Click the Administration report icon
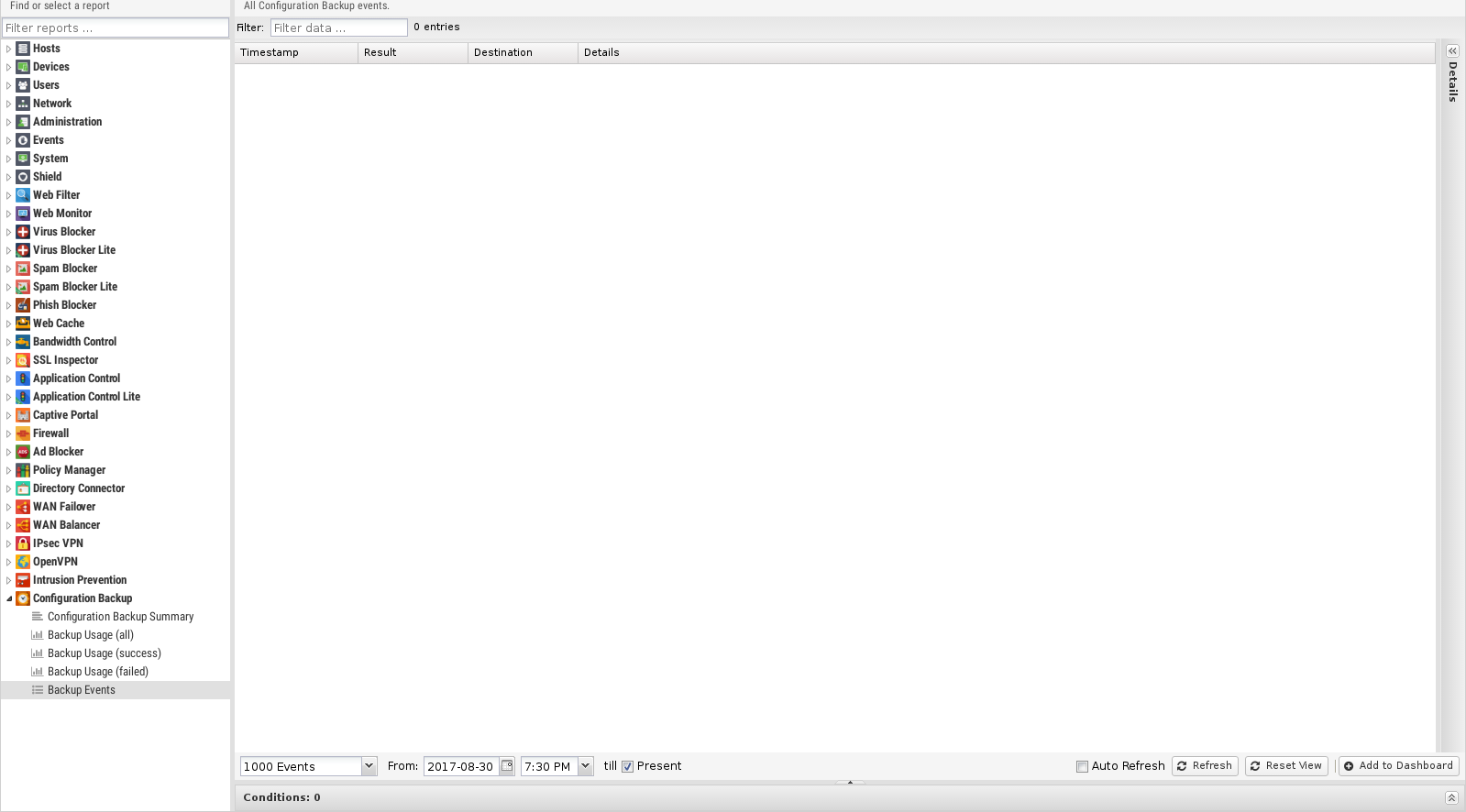The height and width of the screenshot is (812, 1466). (x=23, y=122)
